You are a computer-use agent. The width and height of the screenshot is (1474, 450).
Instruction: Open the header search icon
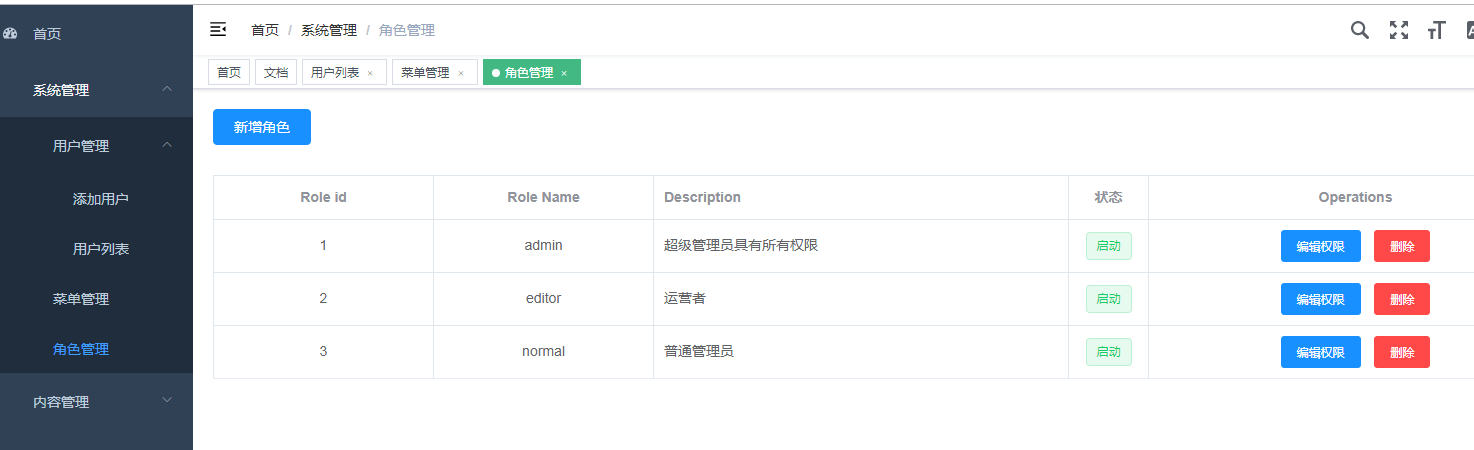click(x=1359, y=30)
